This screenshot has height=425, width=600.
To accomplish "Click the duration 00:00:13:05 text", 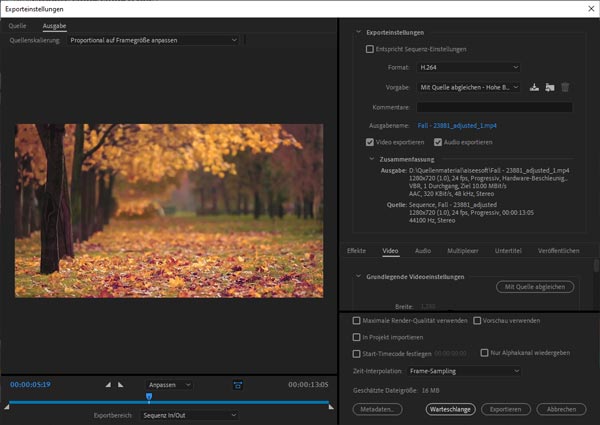I will 308,384.
